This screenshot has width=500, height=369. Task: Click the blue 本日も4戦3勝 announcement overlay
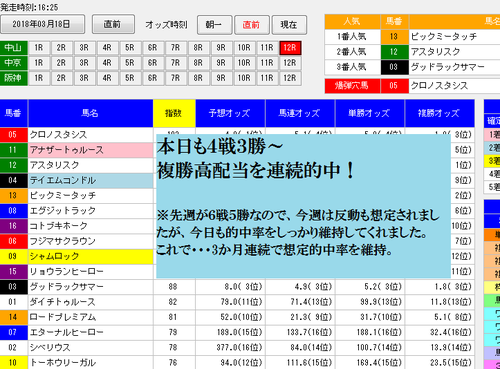[x=303, y=206]
